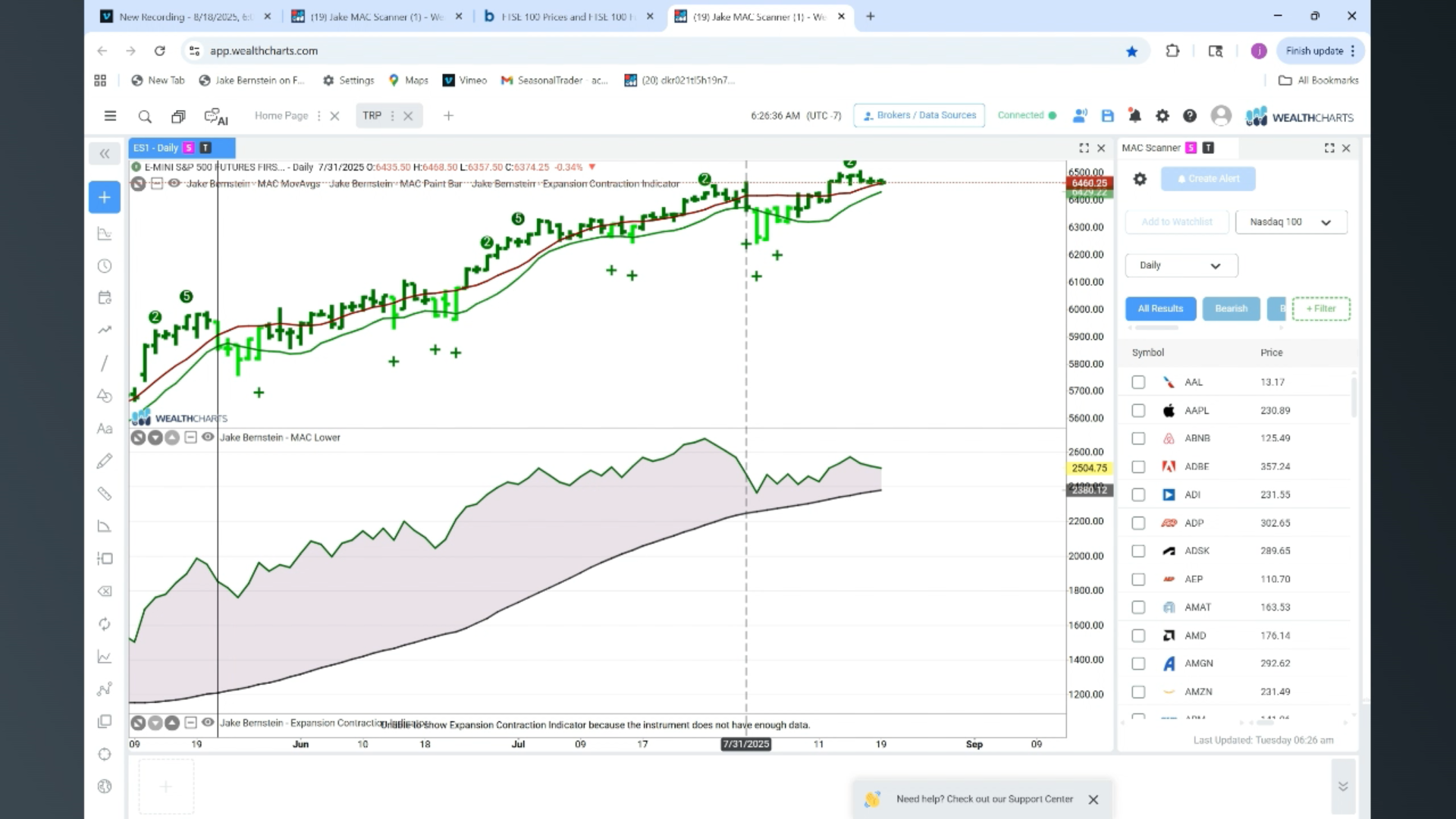Click the browser address bar URL
The height and width of the screenshot is (819, 1456).
coord(263,51)
